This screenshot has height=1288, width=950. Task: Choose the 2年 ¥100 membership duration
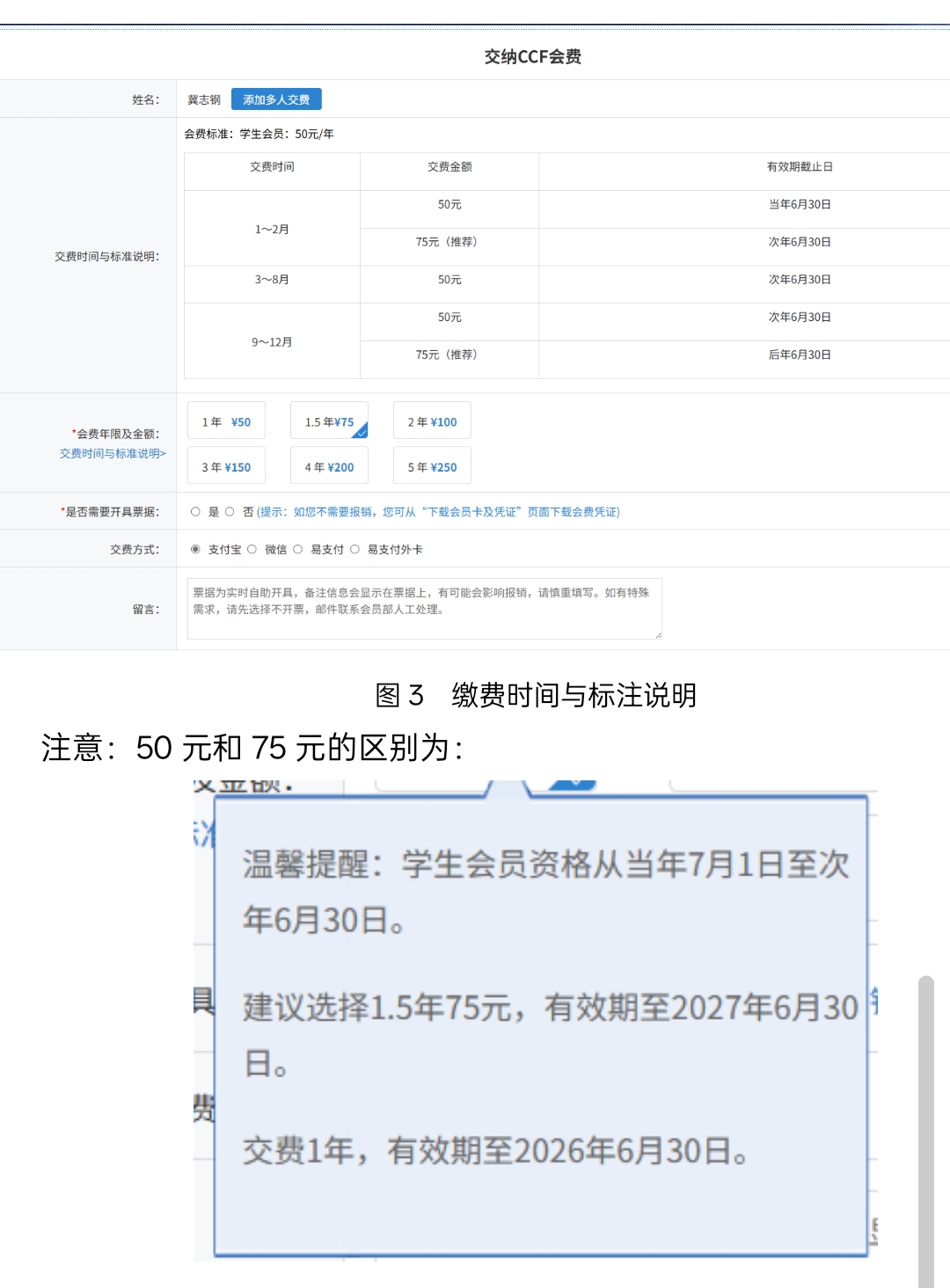[431, 421]
